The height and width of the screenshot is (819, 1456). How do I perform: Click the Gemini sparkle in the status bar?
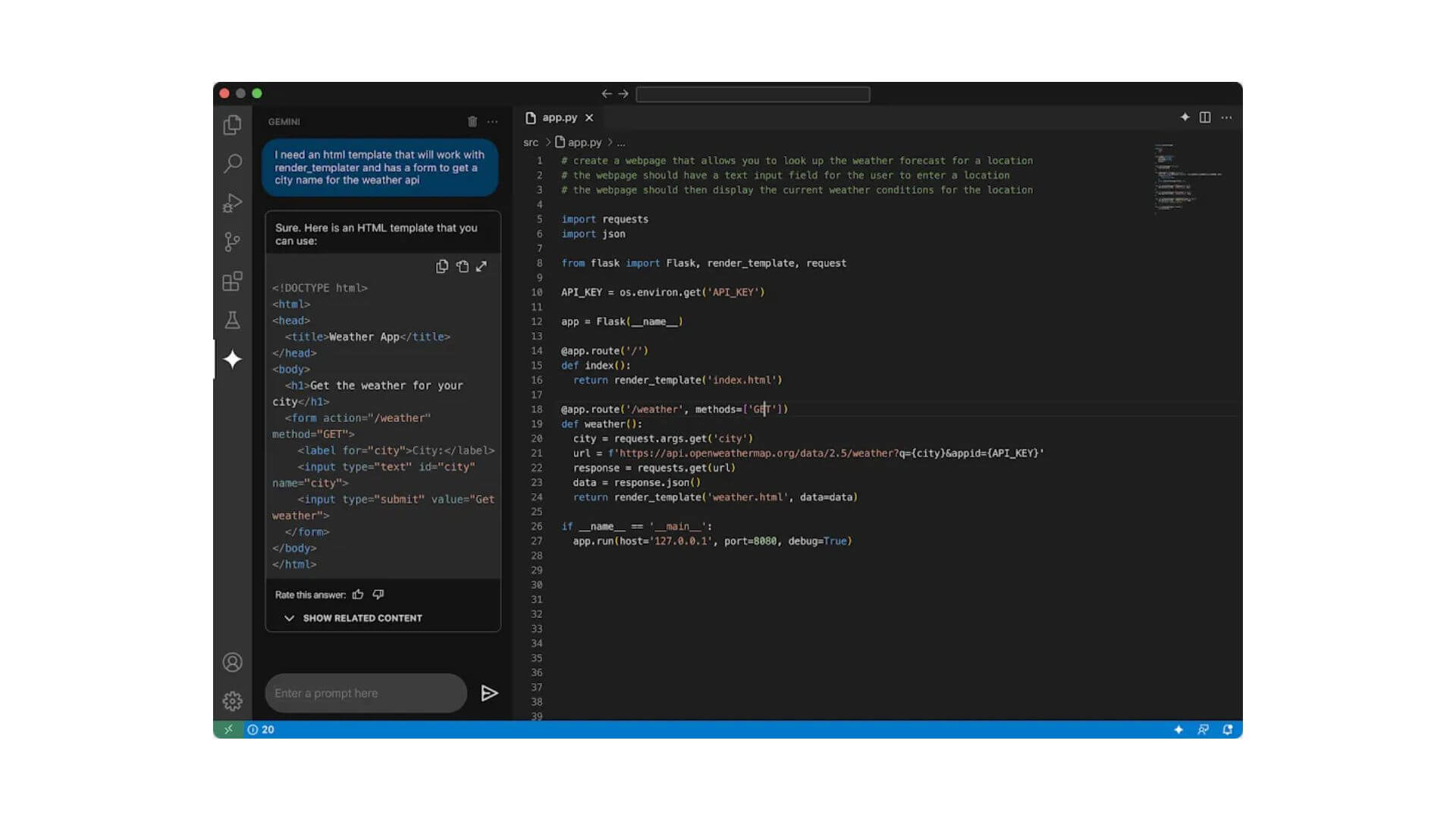[x=1178, y=730]
